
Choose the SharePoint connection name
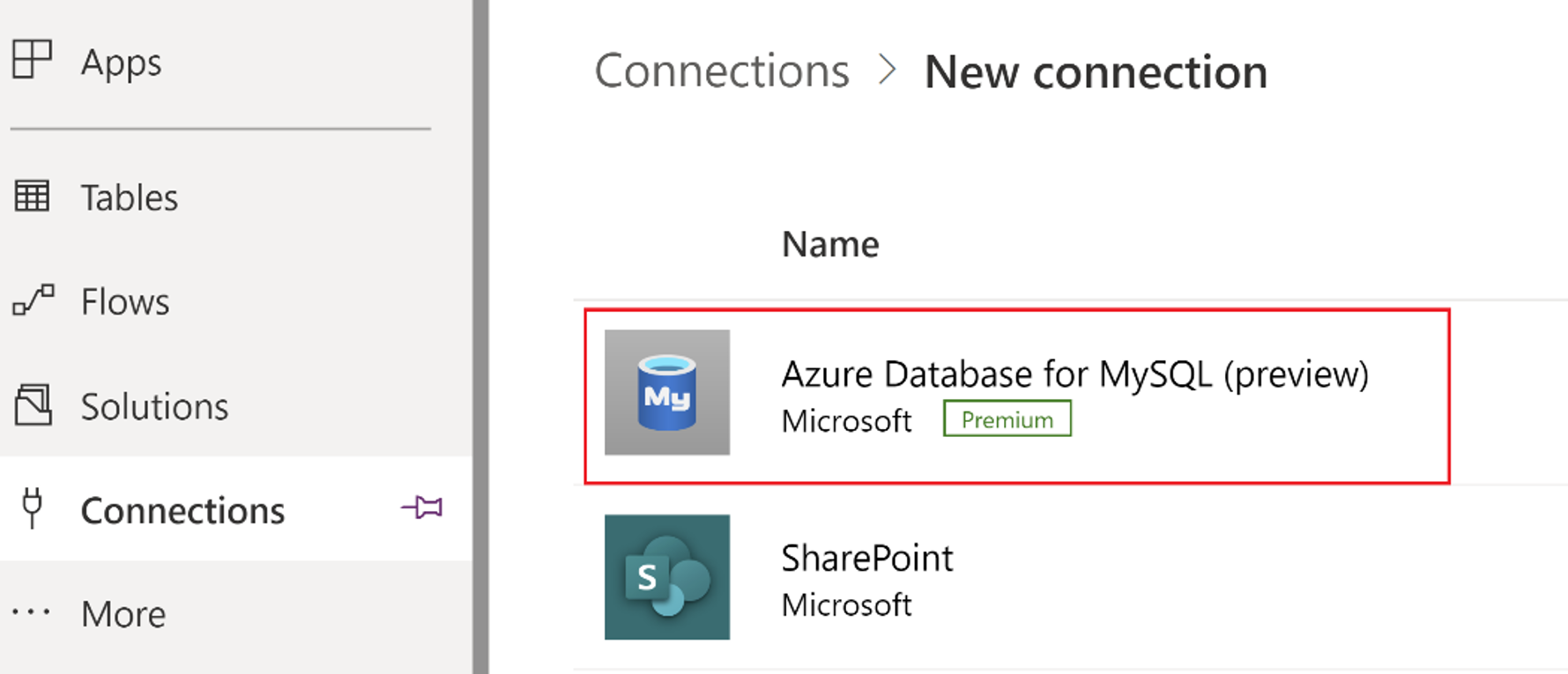tap(867, 559)
